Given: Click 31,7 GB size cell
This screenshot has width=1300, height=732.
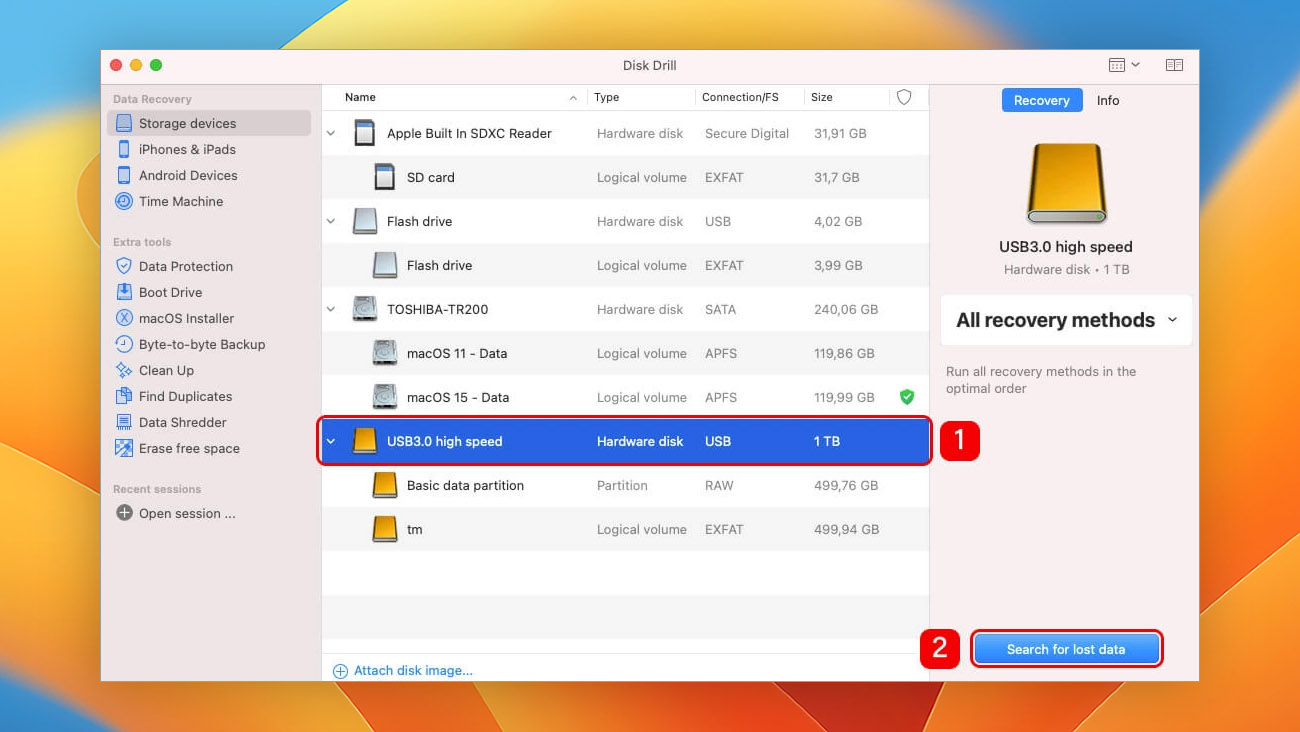Looking at the screenshot, I should 837,177.
